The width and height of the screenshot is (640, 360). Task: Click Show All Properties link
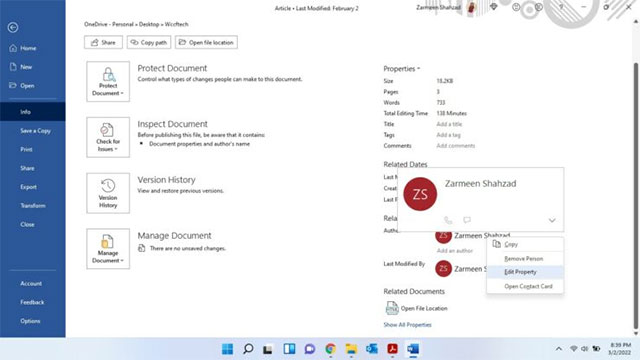tap(407, 325)
